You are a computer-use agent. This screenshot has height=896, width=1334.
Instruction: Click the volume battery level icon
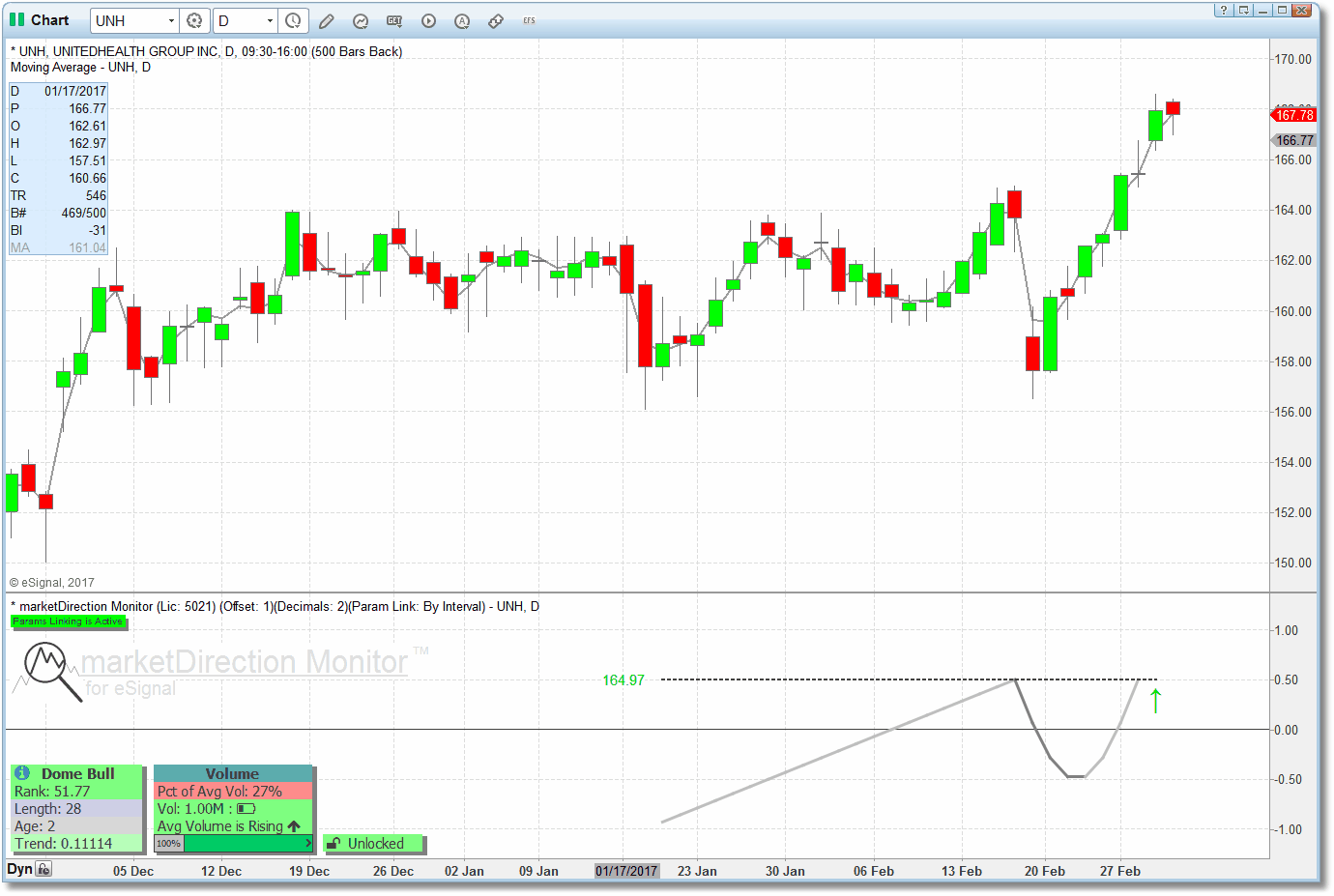246,809
